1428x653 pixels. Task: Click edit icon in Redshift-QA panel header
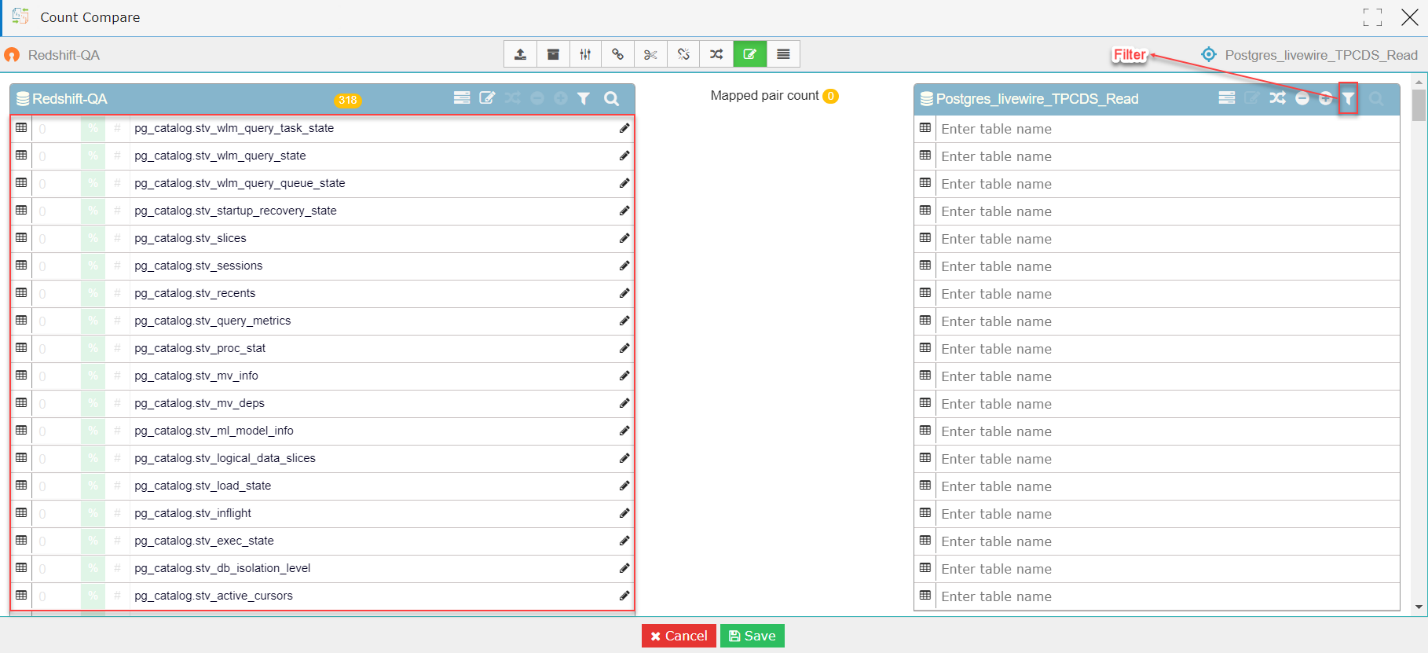click(487, 98)
